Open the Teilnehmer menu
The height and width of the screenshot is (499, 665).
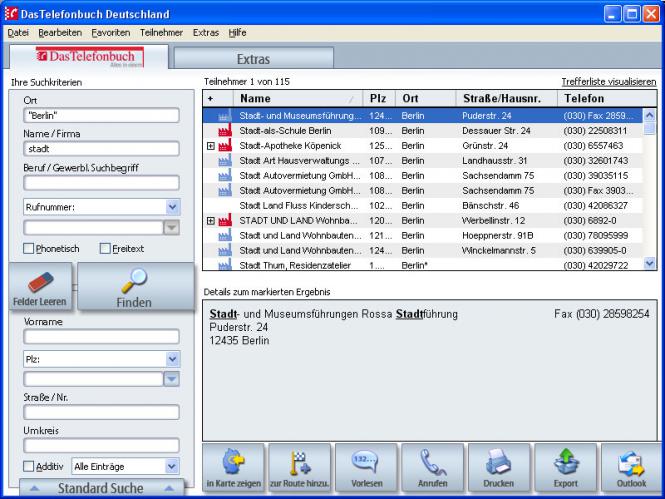[161, 33]
